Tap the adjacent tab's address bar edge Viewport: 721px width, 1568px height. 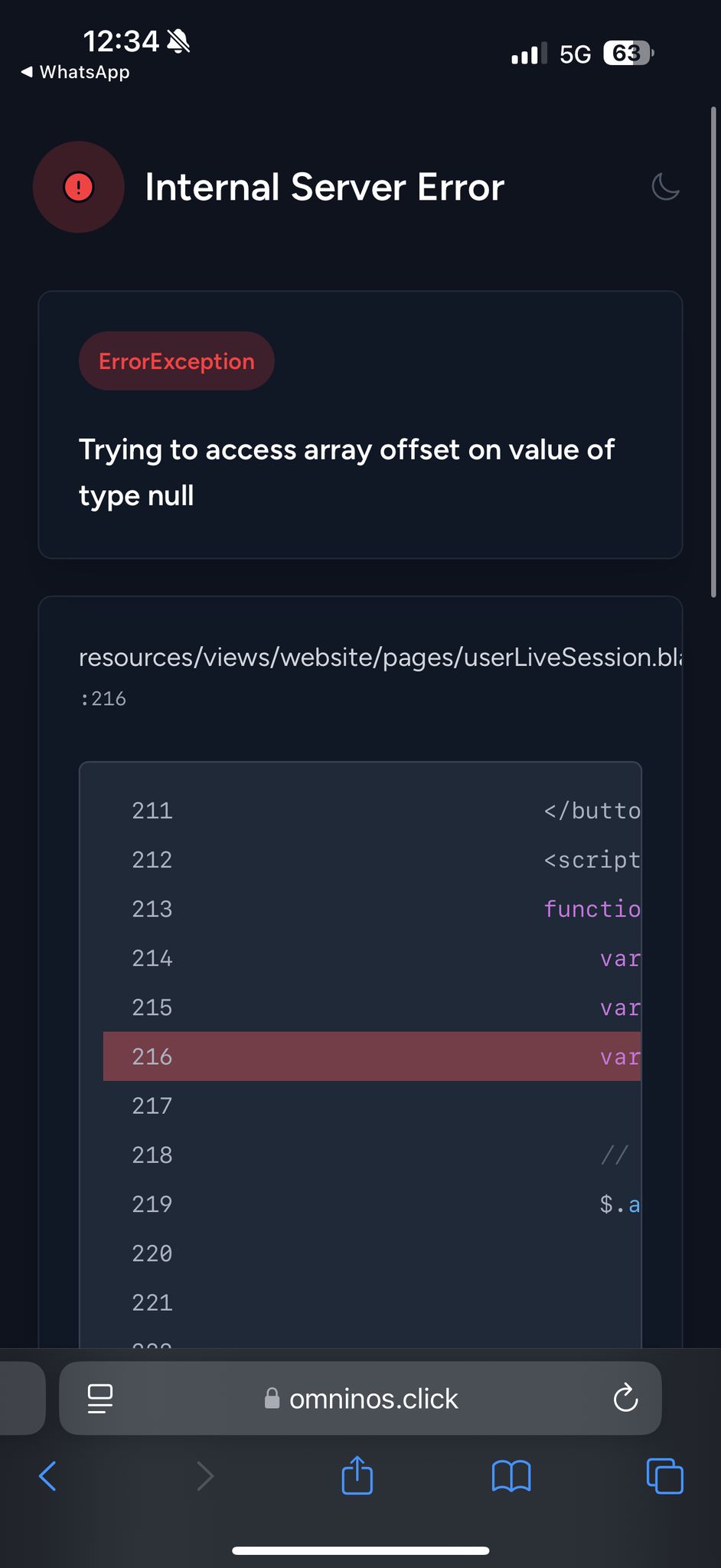tap(21, 1398)
